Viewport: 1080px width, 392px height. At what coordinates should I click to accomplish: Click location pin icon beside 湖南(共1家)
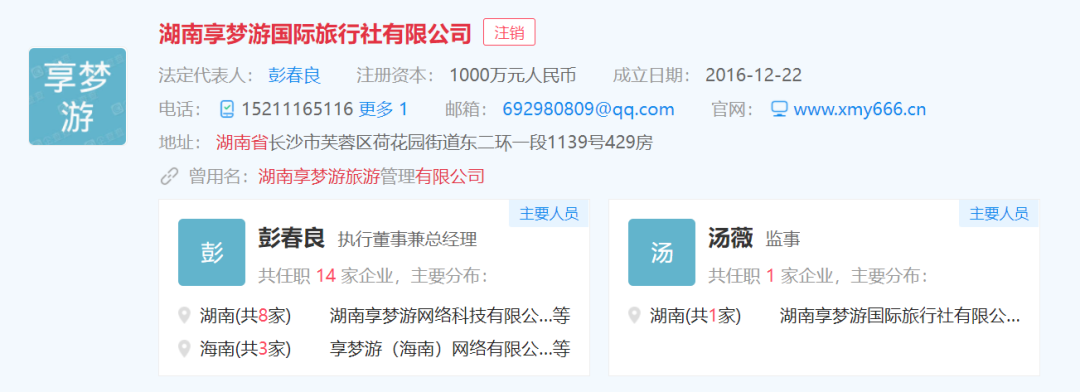point(634,316)
